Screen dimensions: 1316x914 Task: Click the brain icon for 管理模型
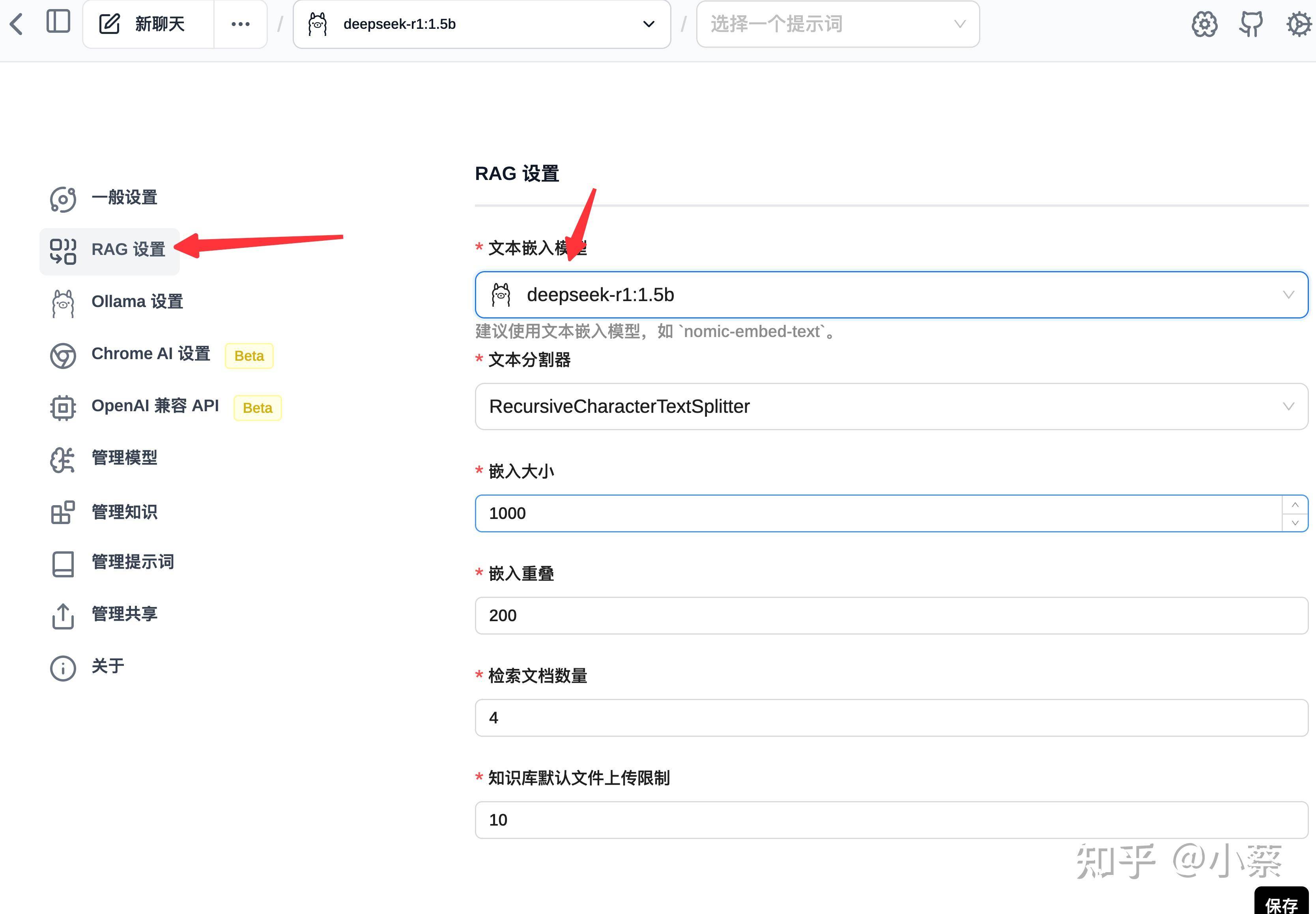tap(62, 460)
